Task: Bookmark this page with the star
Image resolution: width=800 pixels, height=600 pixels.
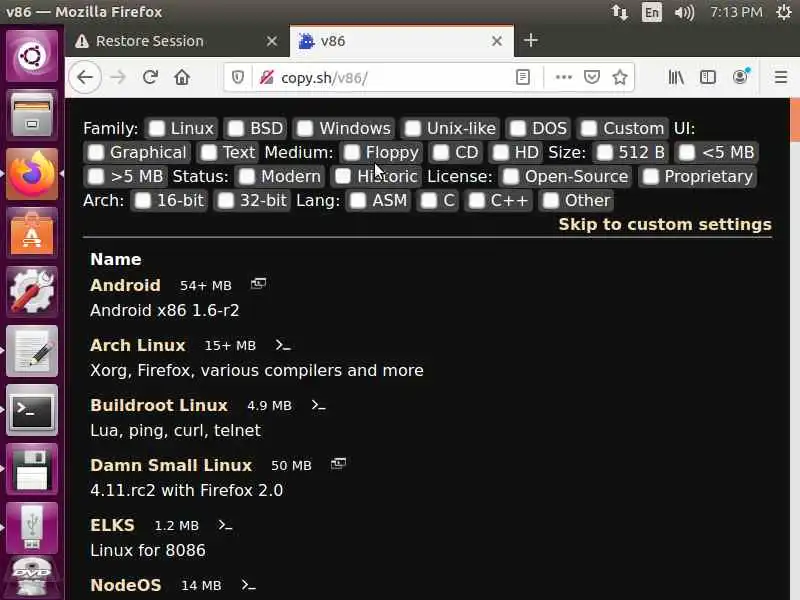Action: (620, 78)
